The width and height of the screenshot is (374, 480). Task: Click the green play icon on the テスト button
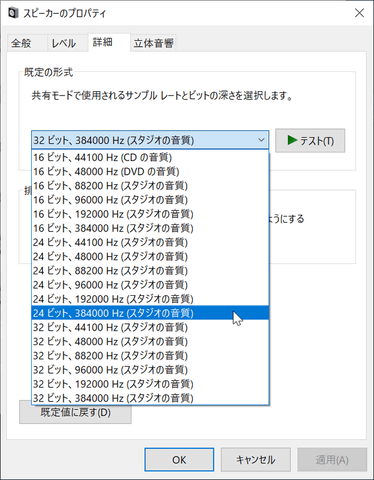point(292,140)
